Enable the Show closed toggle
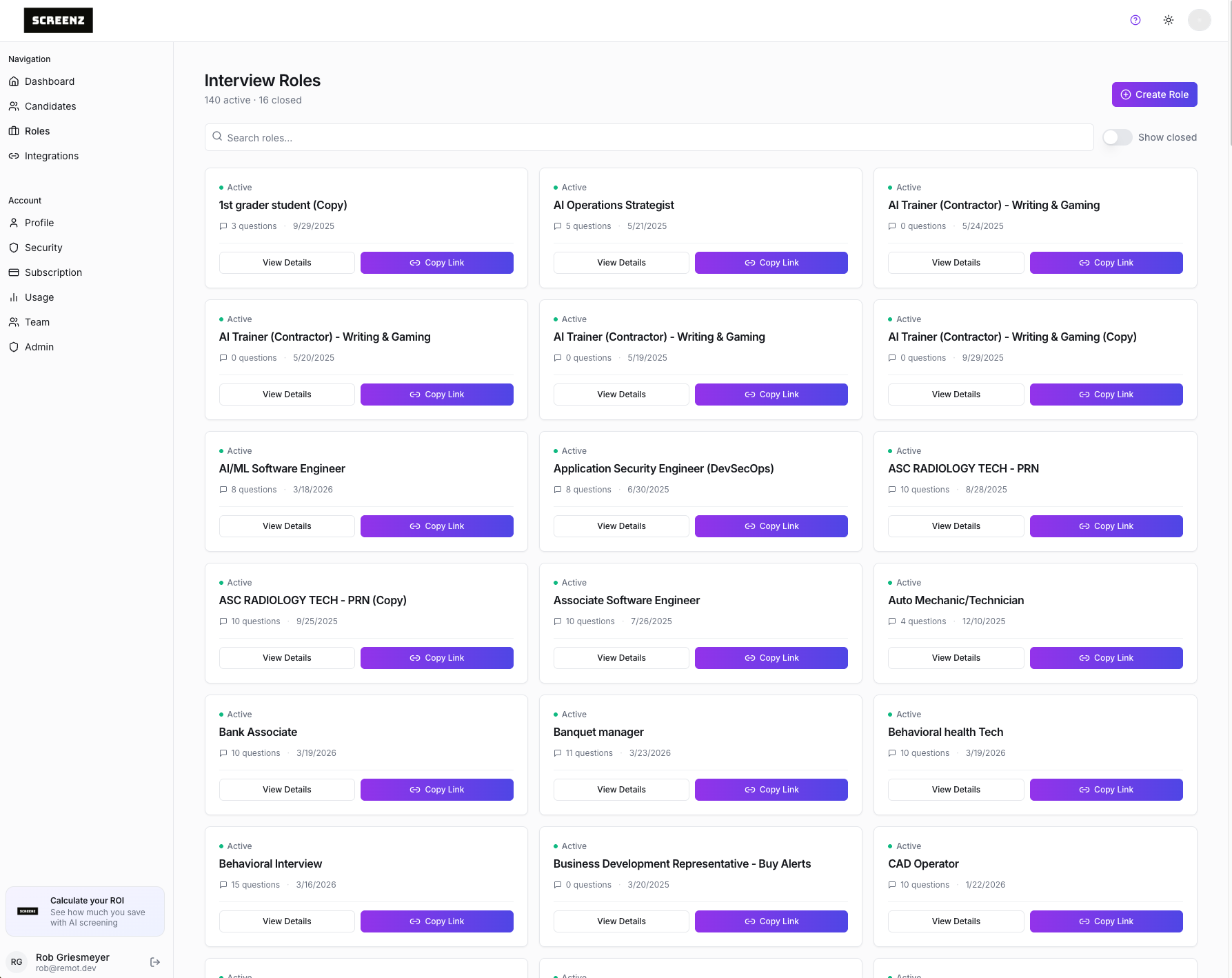 coord(1117,137)
